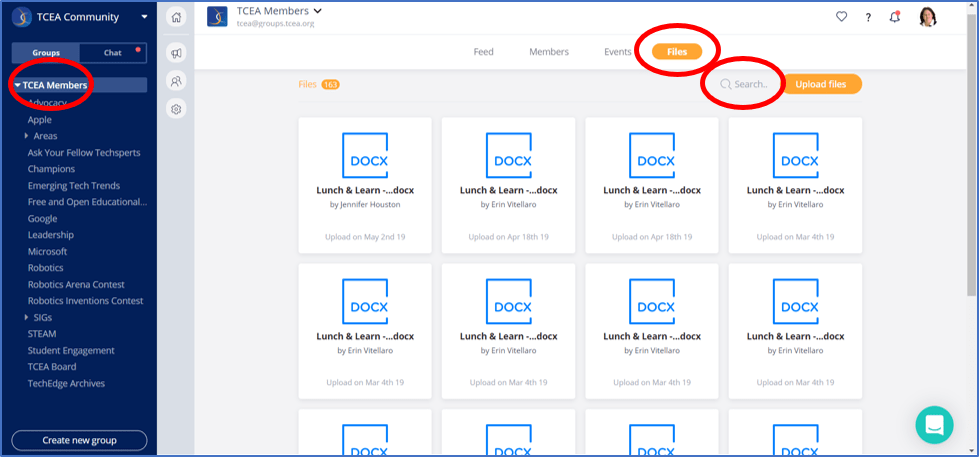
Task: Expand the Areas group in sidebar
Action: [x=26, y=135]
